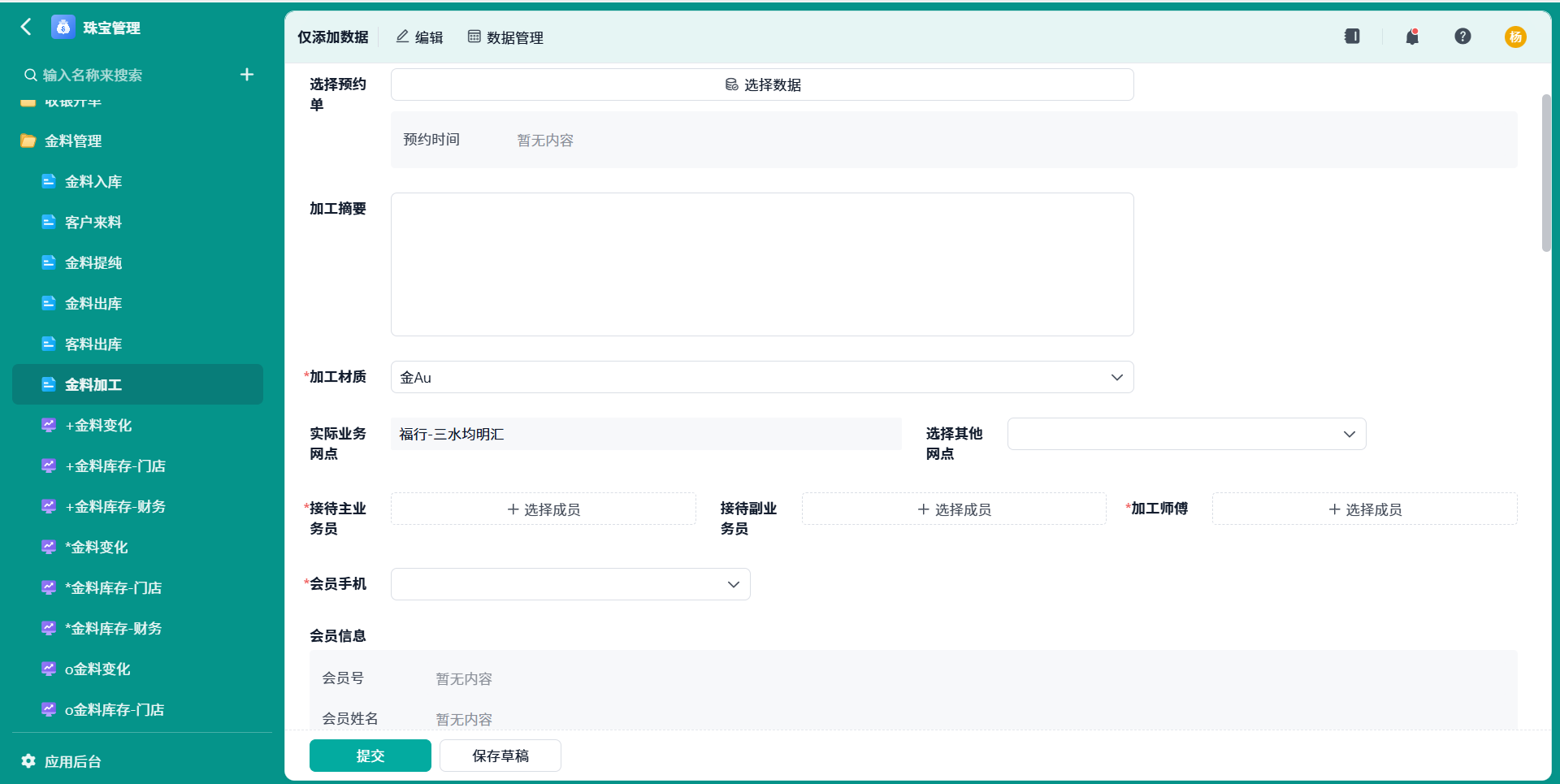Open 金料管理 group label
The image size is (1560, 784).
pos(73,141)
